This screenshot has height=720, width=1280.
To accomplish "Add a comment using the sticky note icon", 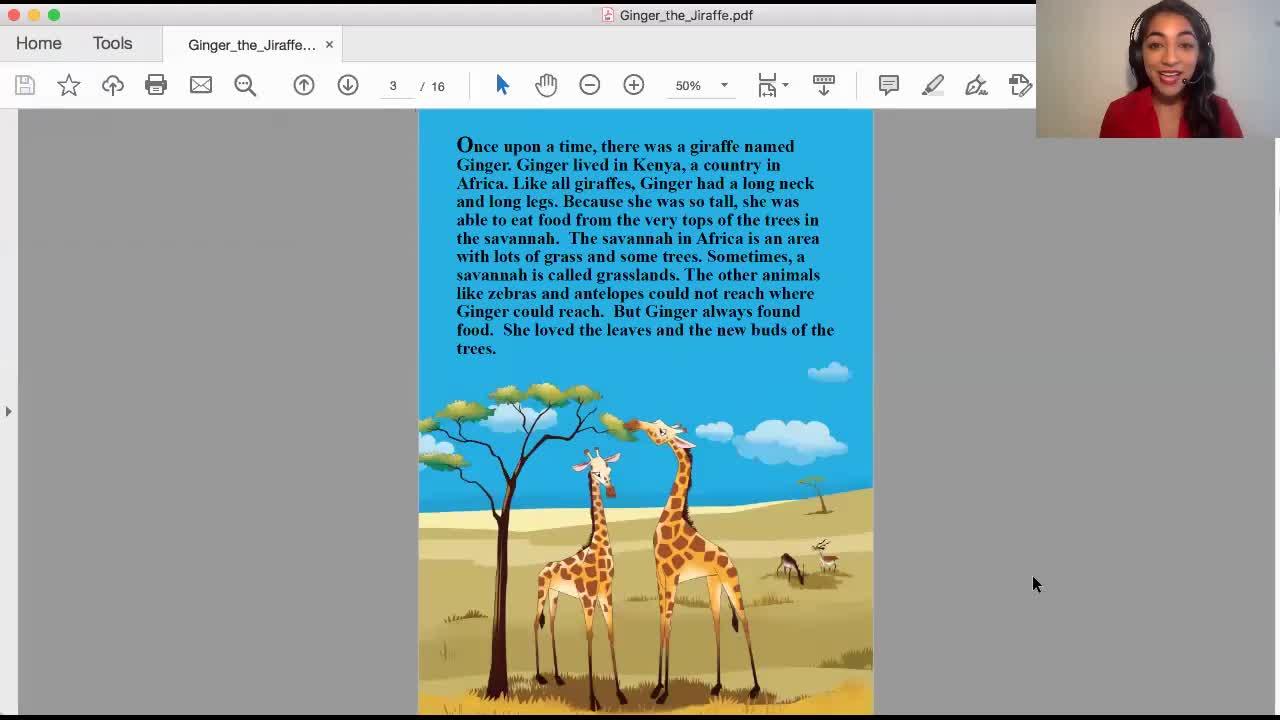I will [x=888, y=86].
